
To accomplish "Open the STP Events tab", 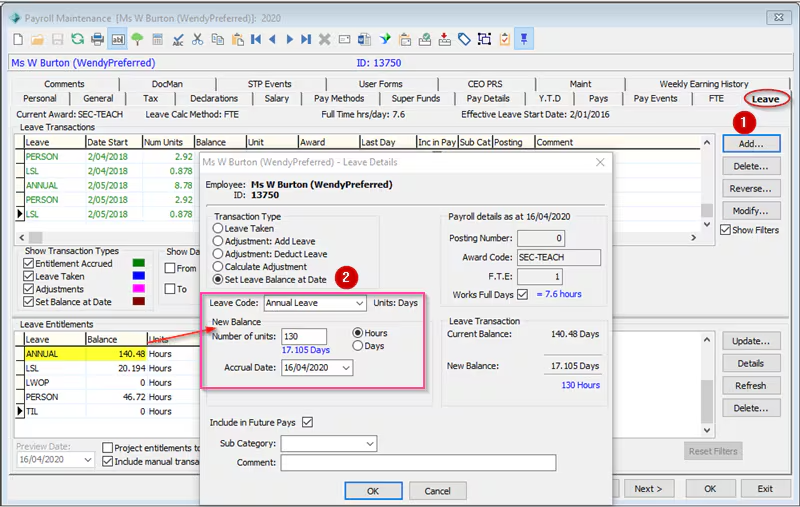I will [269, 84].
